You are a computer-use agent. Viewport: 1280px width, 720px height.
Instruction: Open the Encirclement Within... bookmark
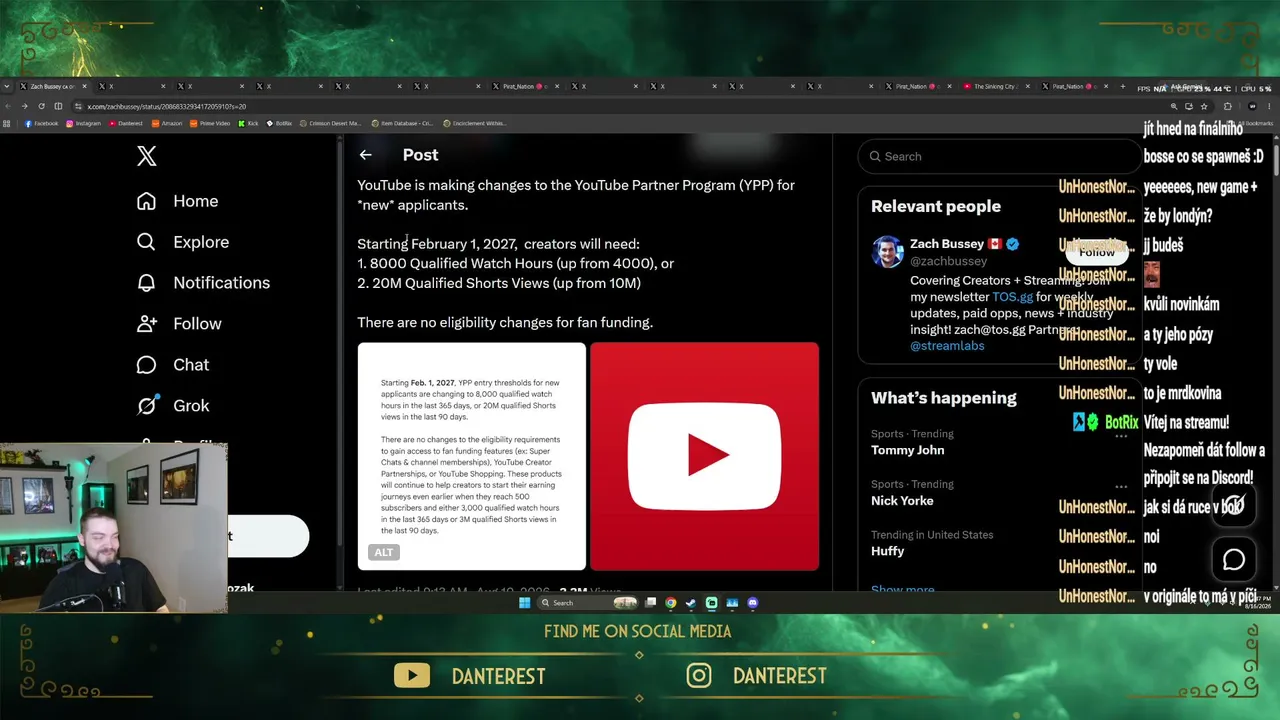click(x=475, y=124)
